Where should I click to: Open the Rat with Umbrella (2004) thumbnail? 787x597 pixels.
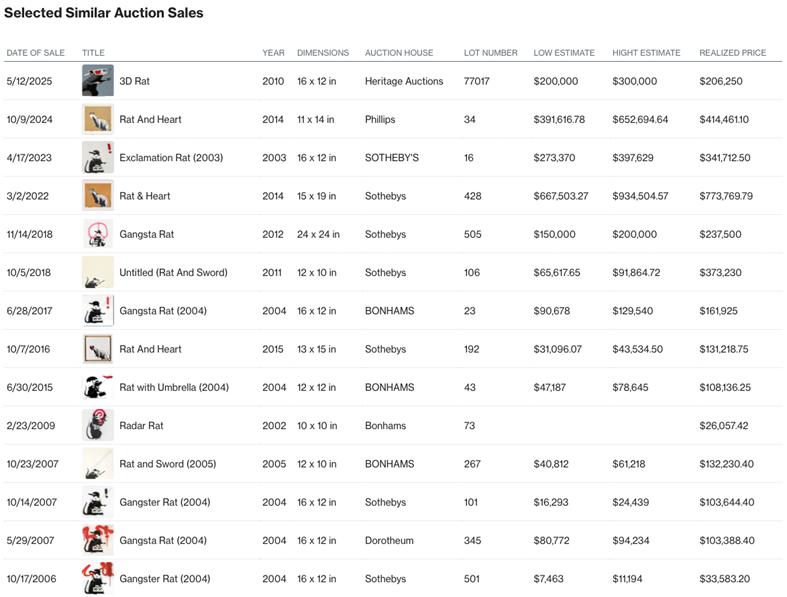98,387
